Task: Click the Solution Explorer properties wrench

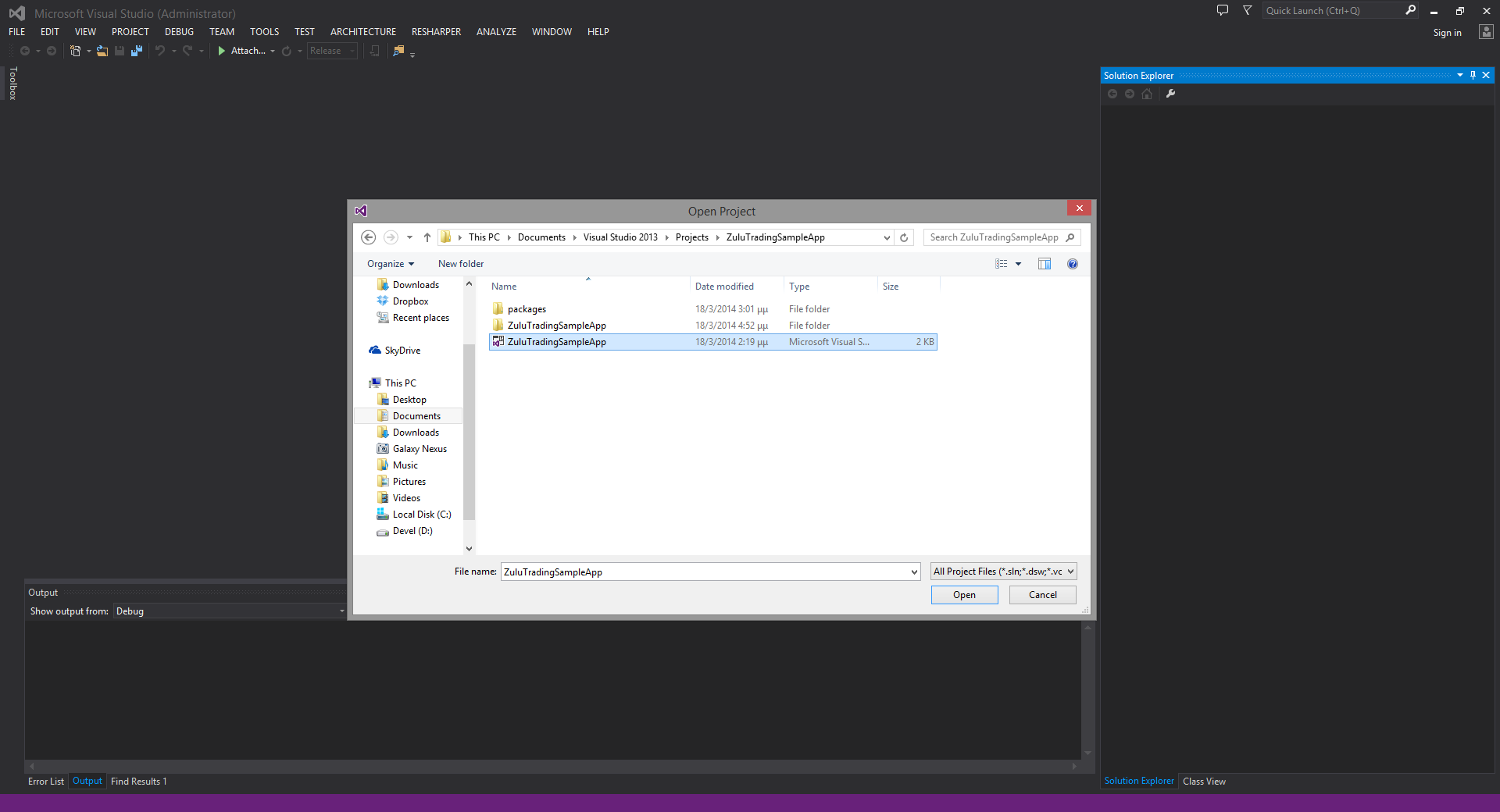Action: [1170, 94]
